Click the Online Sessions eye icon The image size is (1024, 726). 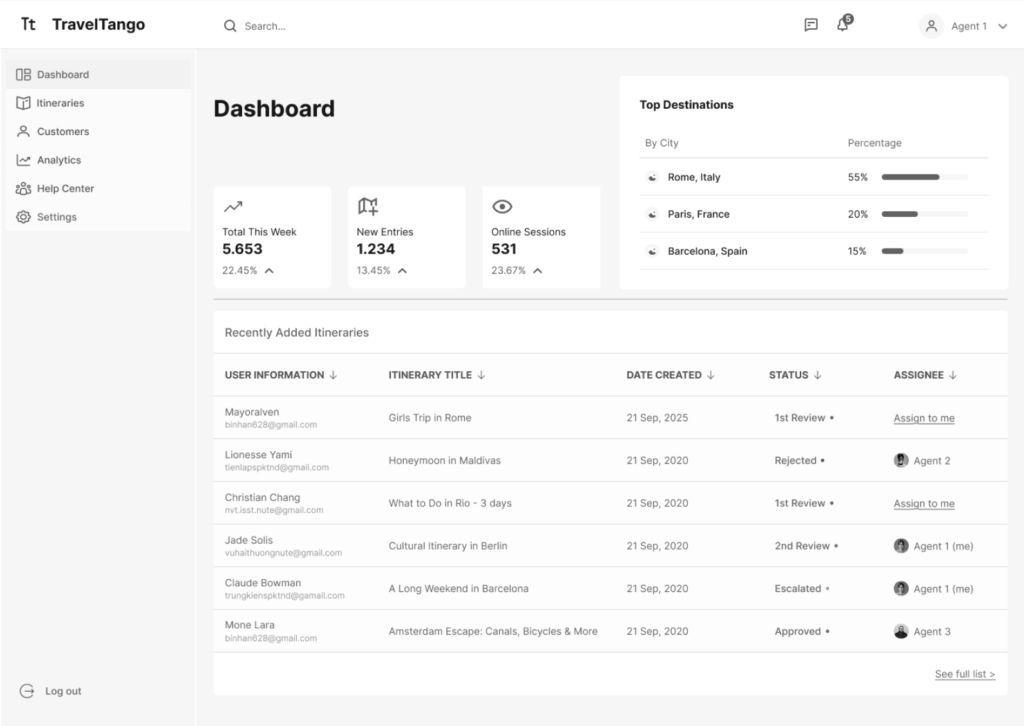pyautogui.click(x=502, y=207)
